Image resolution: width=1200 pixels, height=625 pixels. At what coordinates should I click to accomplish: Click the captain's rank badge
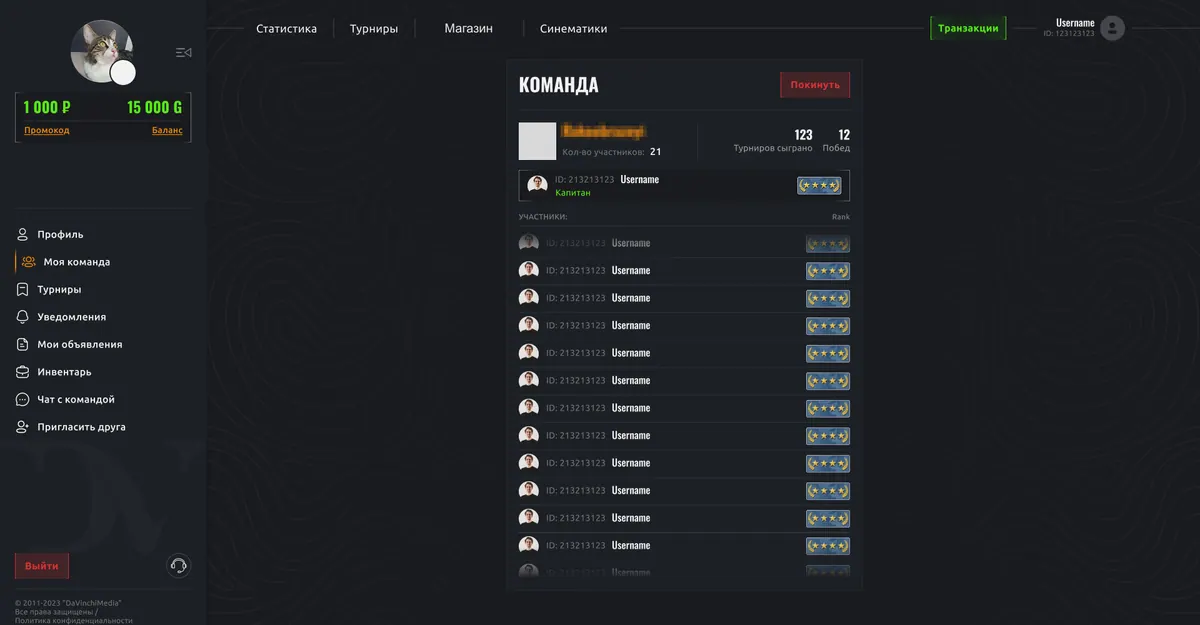tap(819, 186)
